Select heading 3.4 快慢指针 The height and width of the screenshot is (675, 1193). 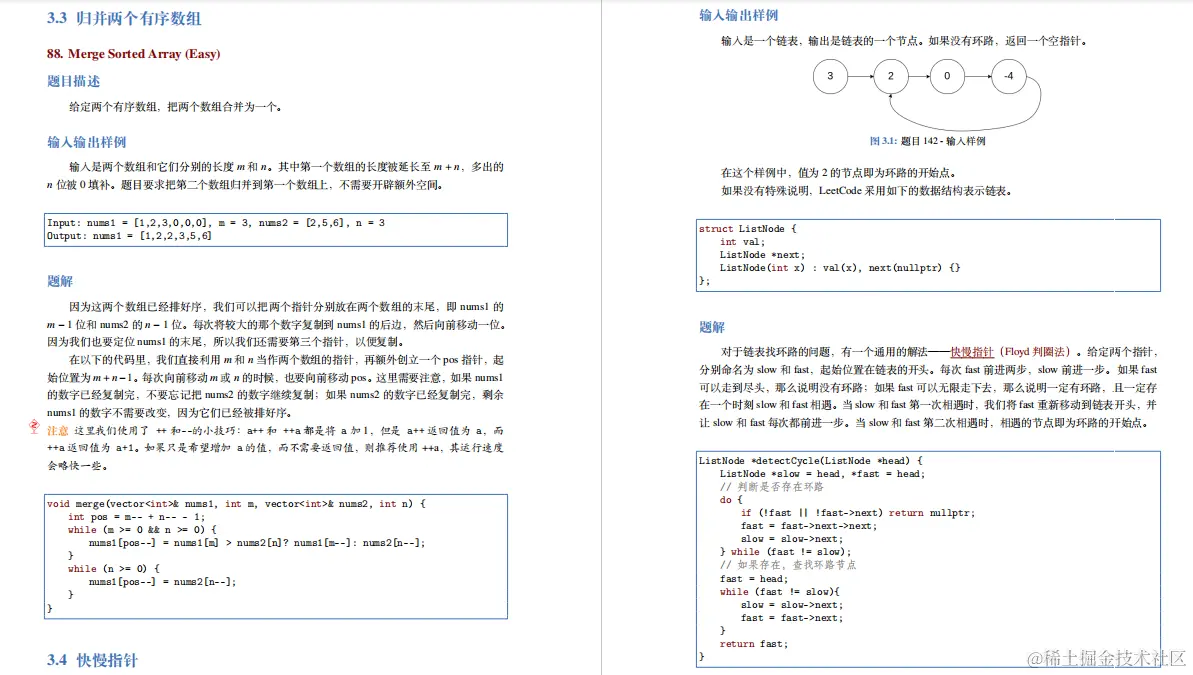coord(96,662)
